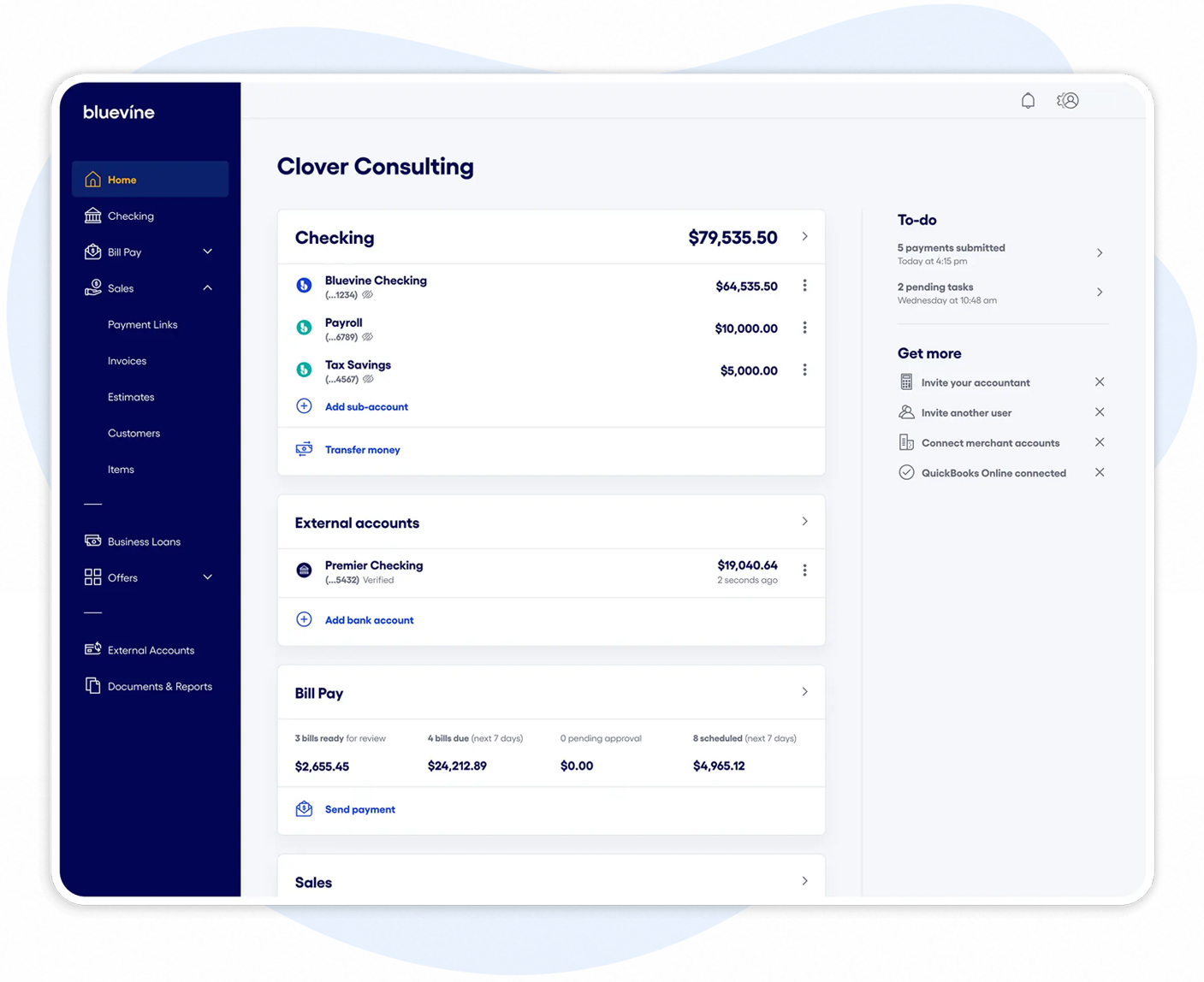Open the user profile settings icon

[1068, 101]
